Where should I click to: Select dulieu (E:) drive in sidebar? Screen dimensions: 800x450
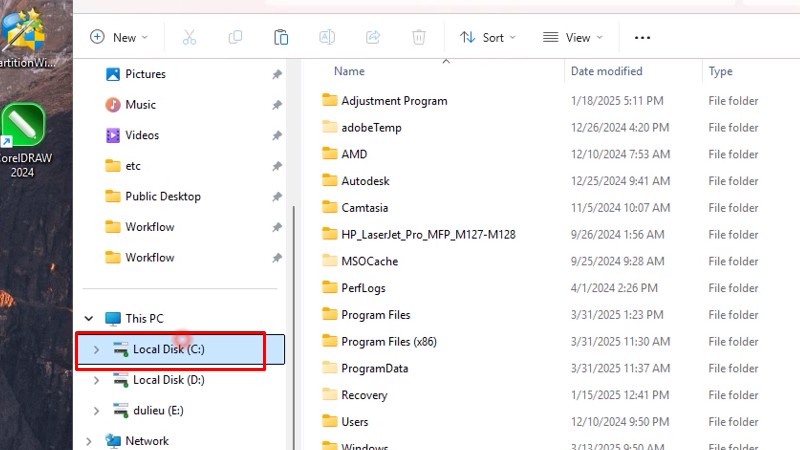[x=157, y=410]
